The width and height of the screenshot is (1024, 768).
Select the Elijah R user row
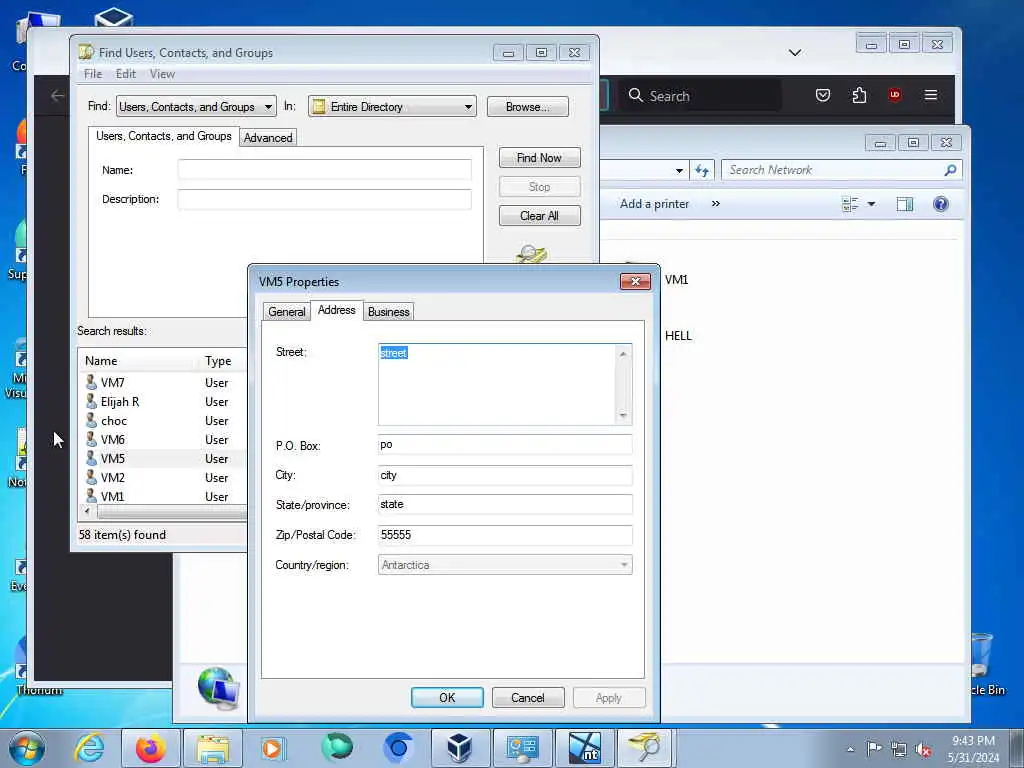(x=163, y=402)
